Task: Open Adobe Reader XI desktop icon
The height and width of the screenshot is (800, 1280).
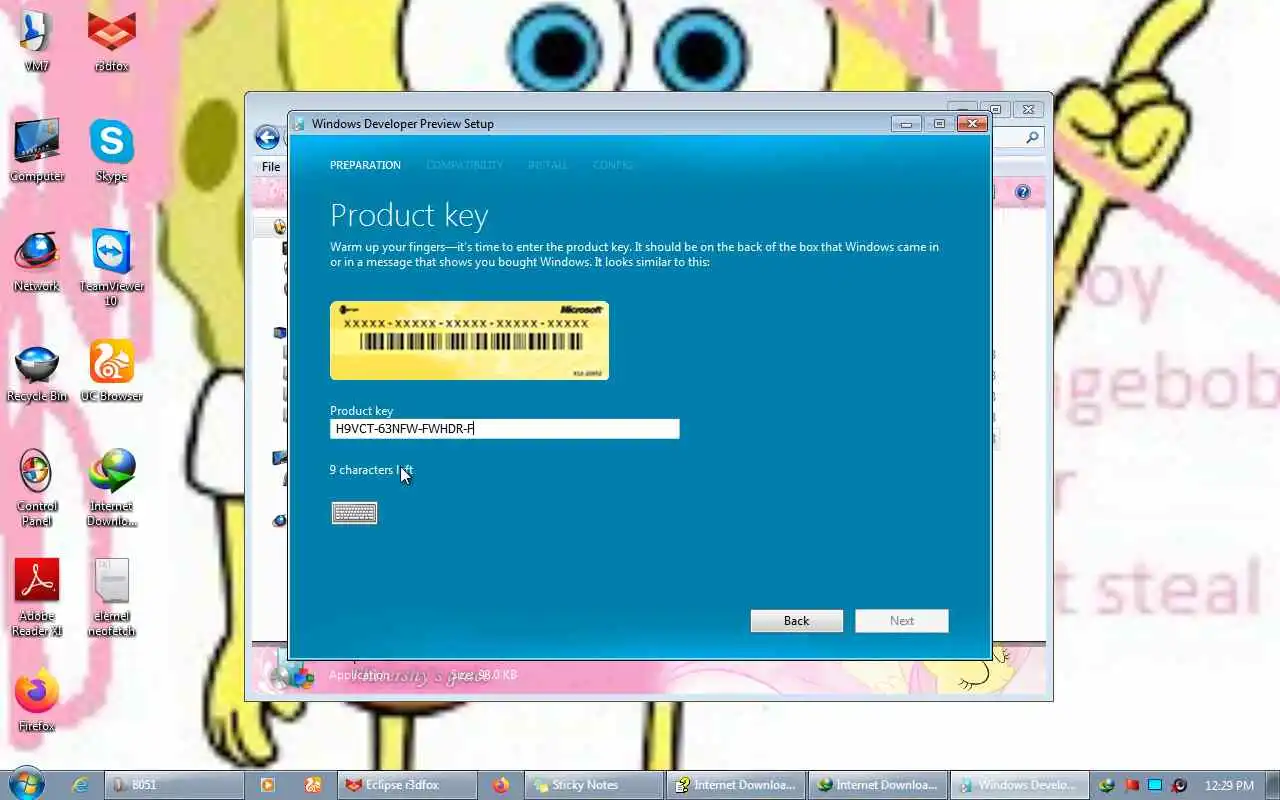Action: point(37,598)
